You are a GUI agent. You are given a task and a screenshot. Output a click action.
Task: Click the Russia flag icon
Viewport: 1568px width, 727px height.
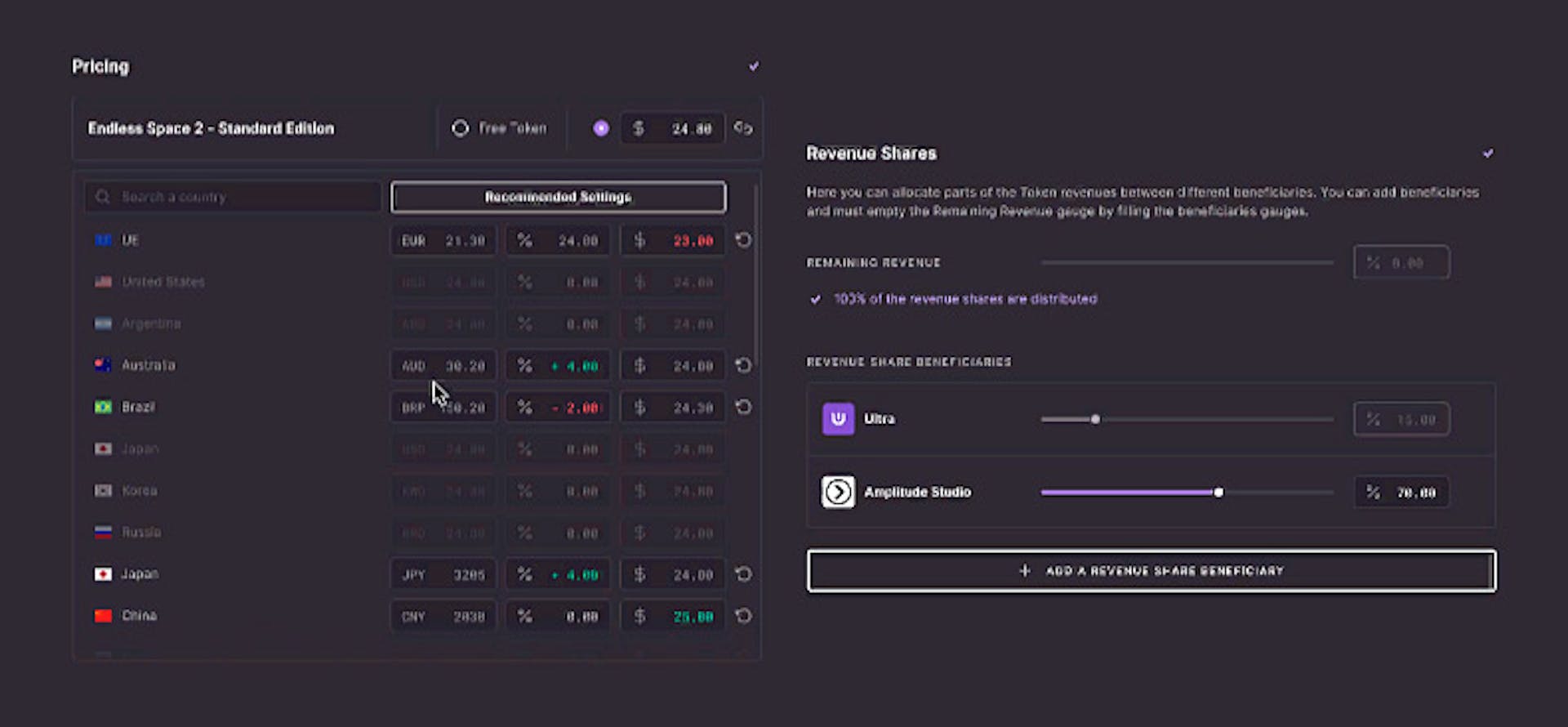[103, 533]
